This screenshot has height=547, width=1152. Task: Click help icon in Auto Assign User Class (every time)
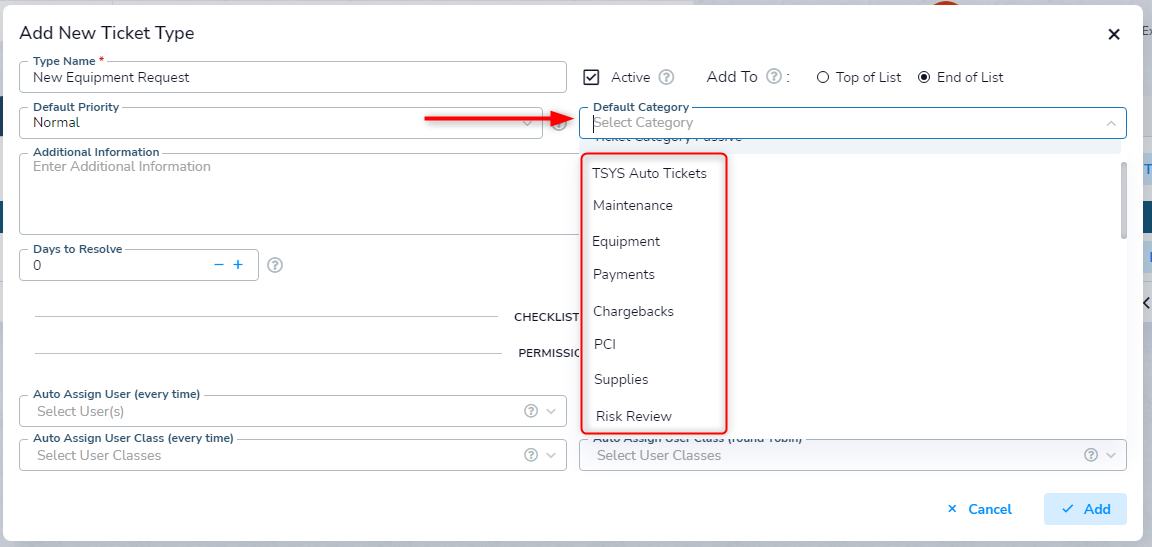coord(531,454)
